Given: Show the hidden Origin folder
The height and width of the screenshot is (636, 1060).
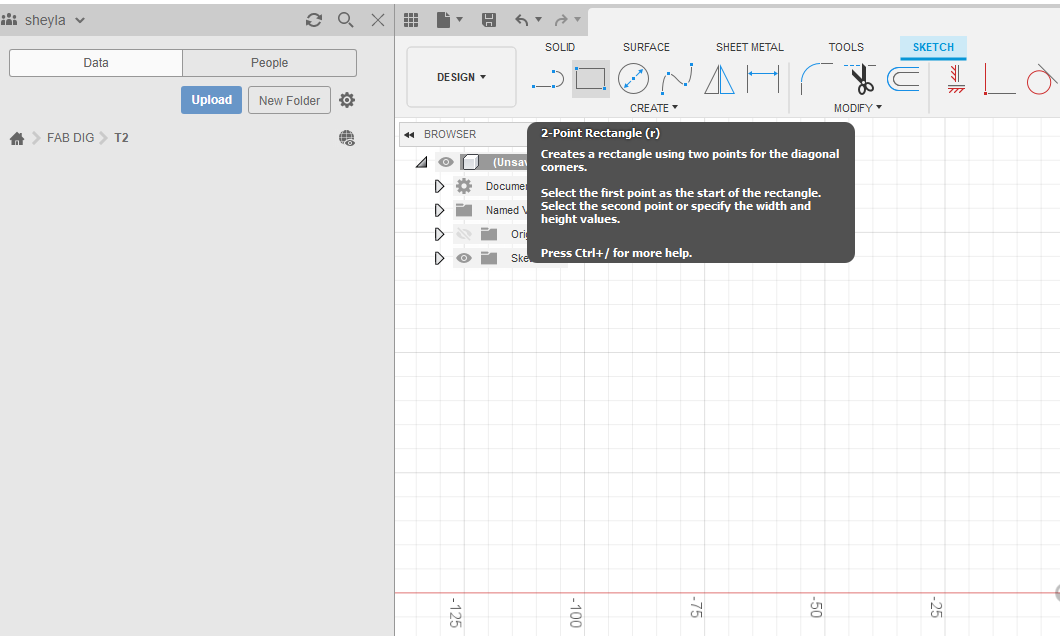Looking at the screenshot, I should (464, 235).
